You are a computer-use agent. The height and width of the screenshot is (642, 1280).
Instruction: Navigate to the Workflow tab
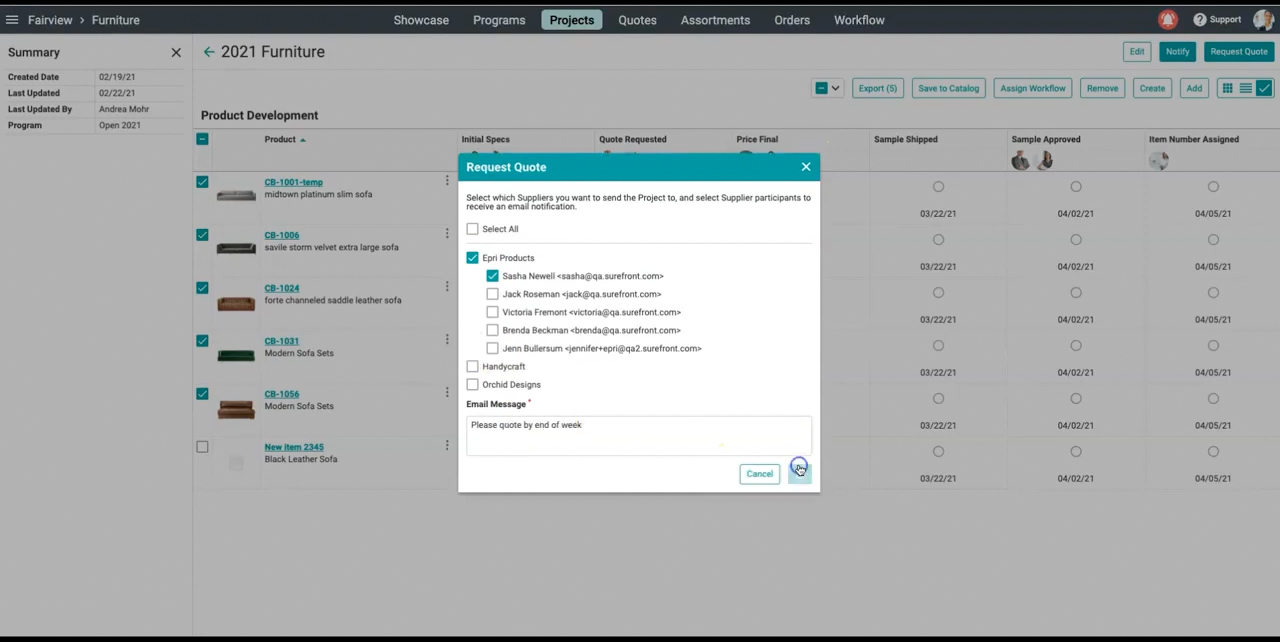click(859, 20)
